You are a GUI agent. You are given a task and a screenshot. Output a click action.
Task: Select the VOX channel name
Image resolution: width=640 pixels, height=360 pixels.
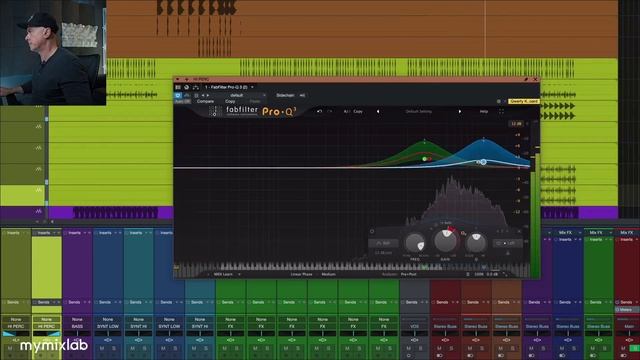(414, 327)
